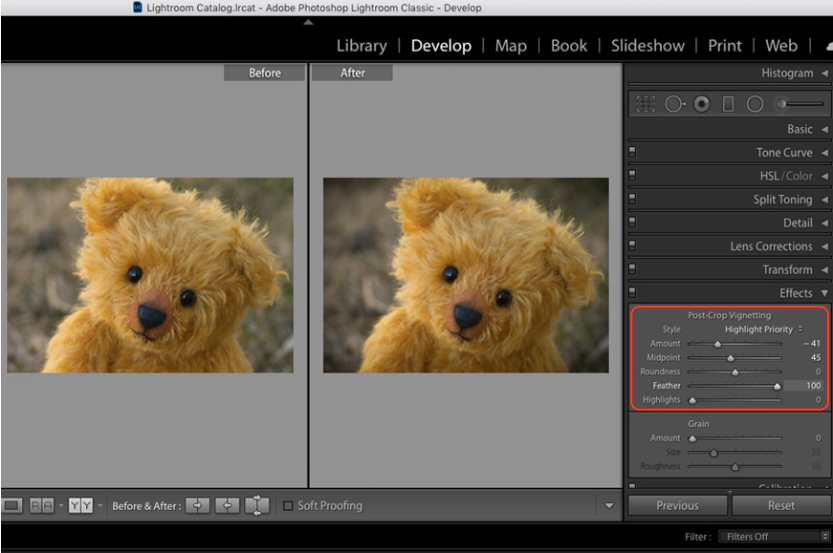Collapse the Effects panel

pyautogui.click(x=824, y=293)
